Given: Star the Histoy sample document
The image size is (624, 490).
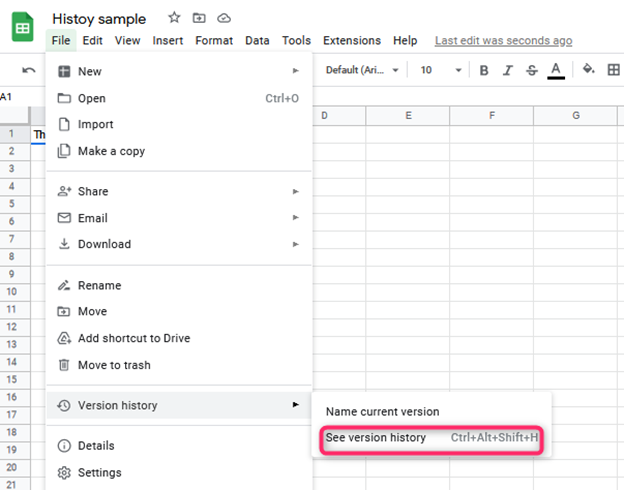Looking at the screenshot, I should [x=174, y=18].
